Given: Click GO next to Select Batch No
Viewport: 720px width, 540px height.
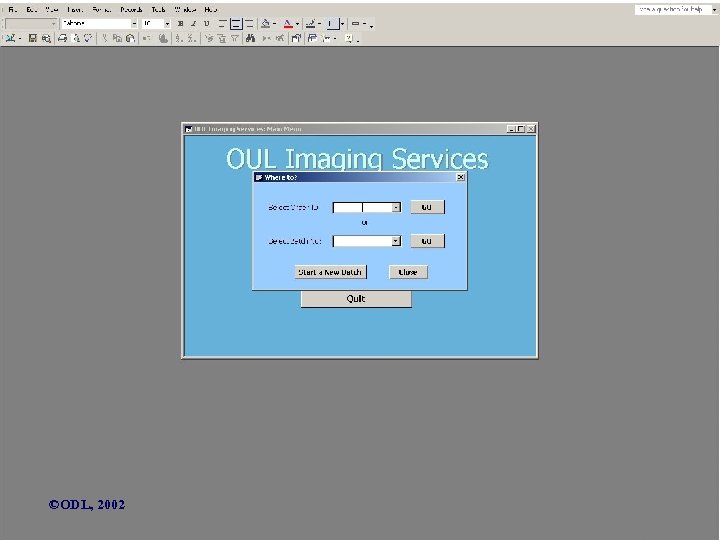Looking at the screenshot, I should (x=427, y=241).
